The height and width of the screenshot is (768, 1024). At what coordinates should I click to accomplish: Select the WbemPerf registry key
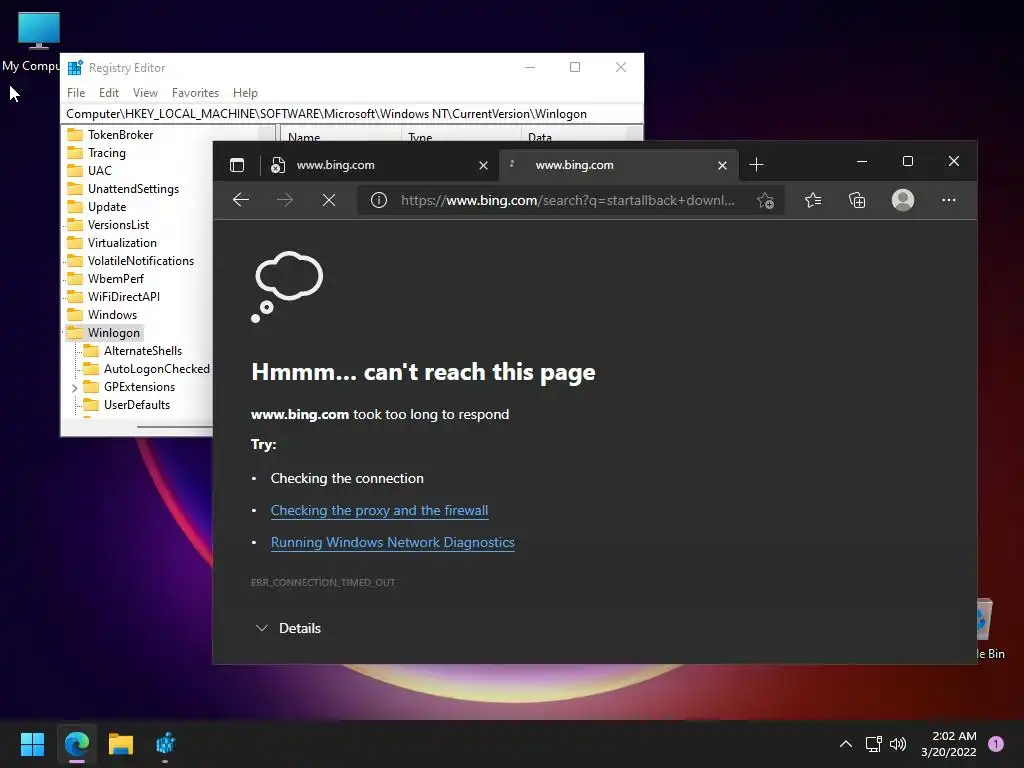(116, 279)
